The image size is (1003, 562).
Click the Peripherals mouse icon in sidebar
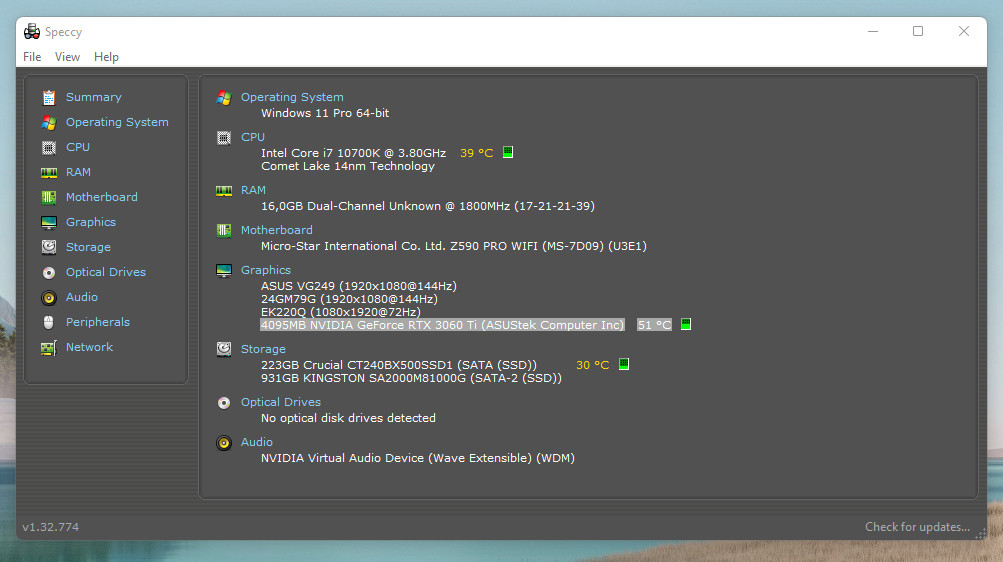pos(48,322)
